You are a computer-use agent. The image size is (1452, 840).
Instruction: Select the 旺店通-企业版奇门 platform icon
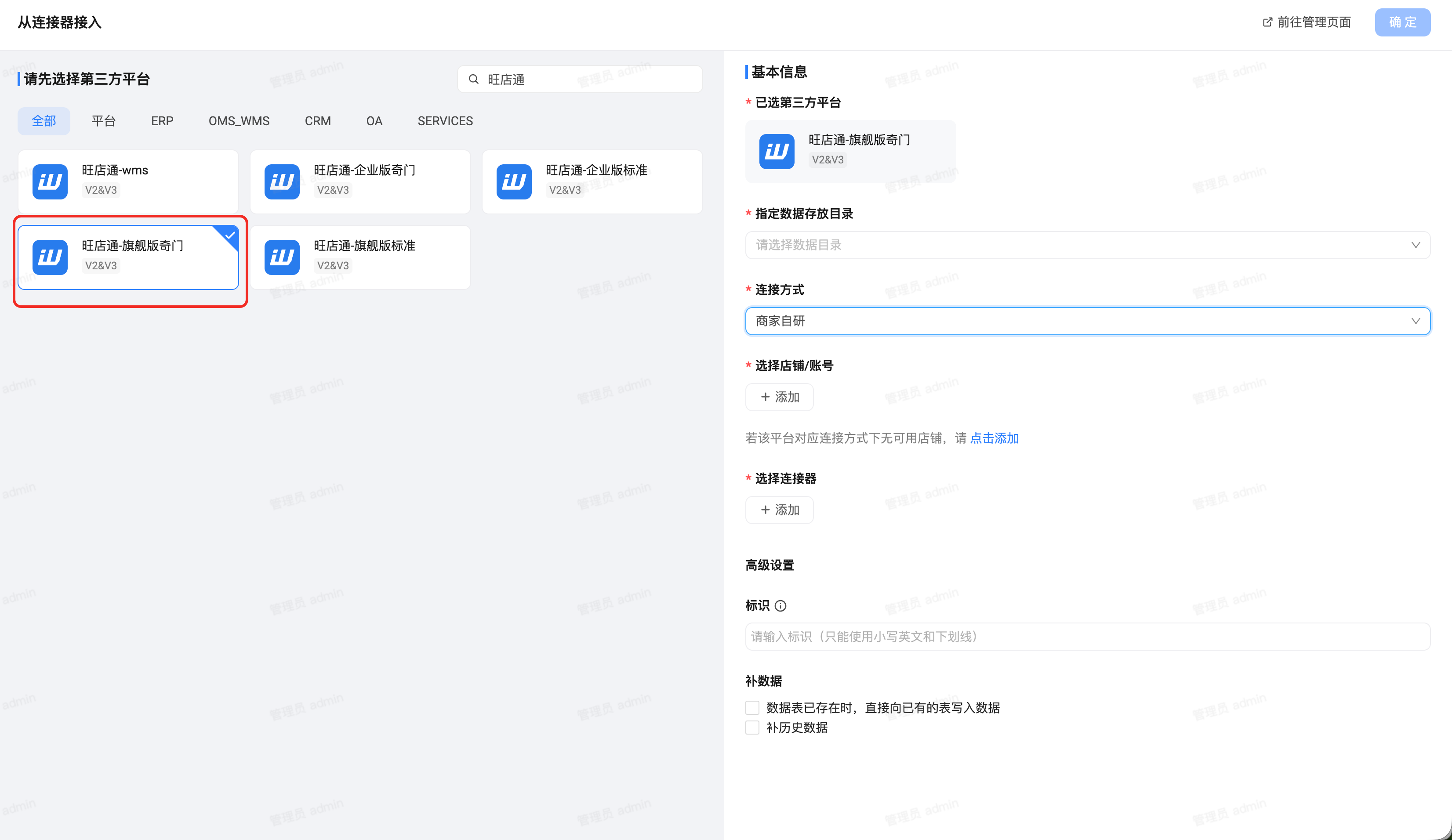tap(282, 181)
